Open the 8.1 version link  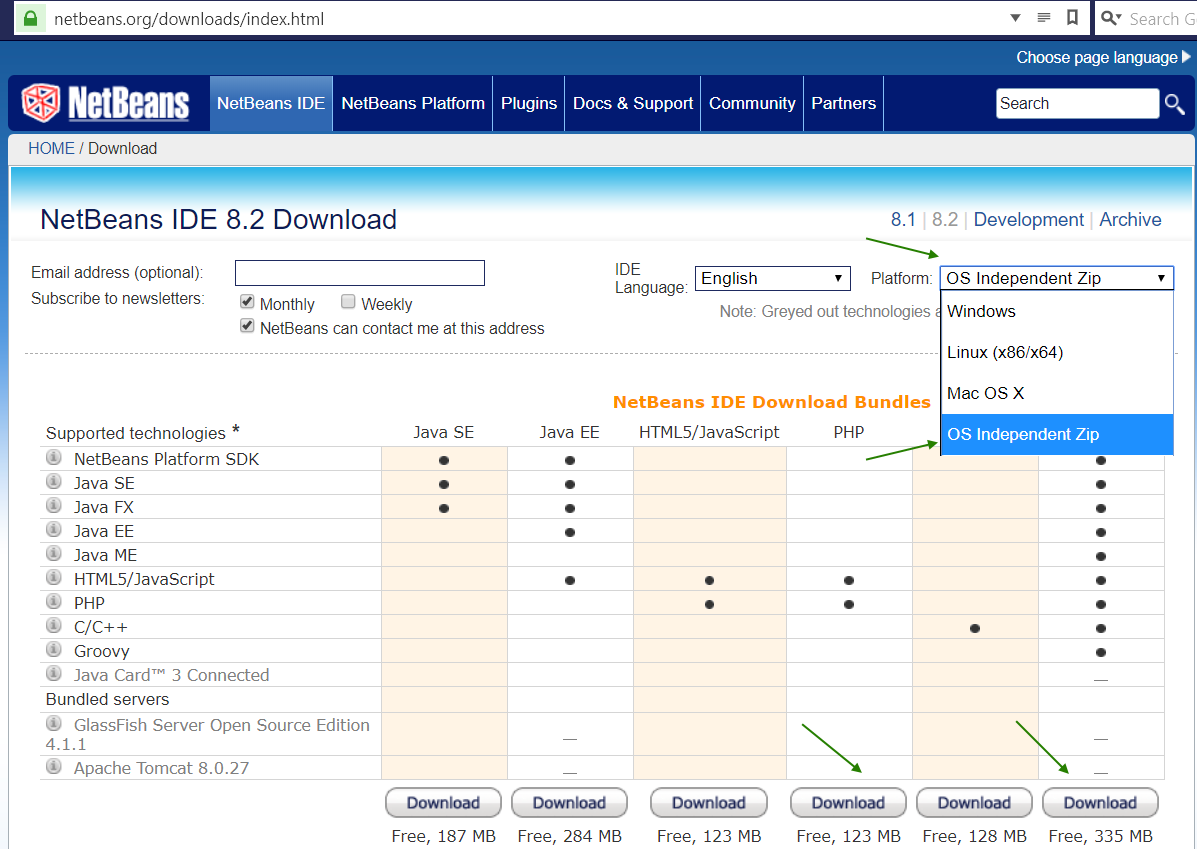coord(903,220)
